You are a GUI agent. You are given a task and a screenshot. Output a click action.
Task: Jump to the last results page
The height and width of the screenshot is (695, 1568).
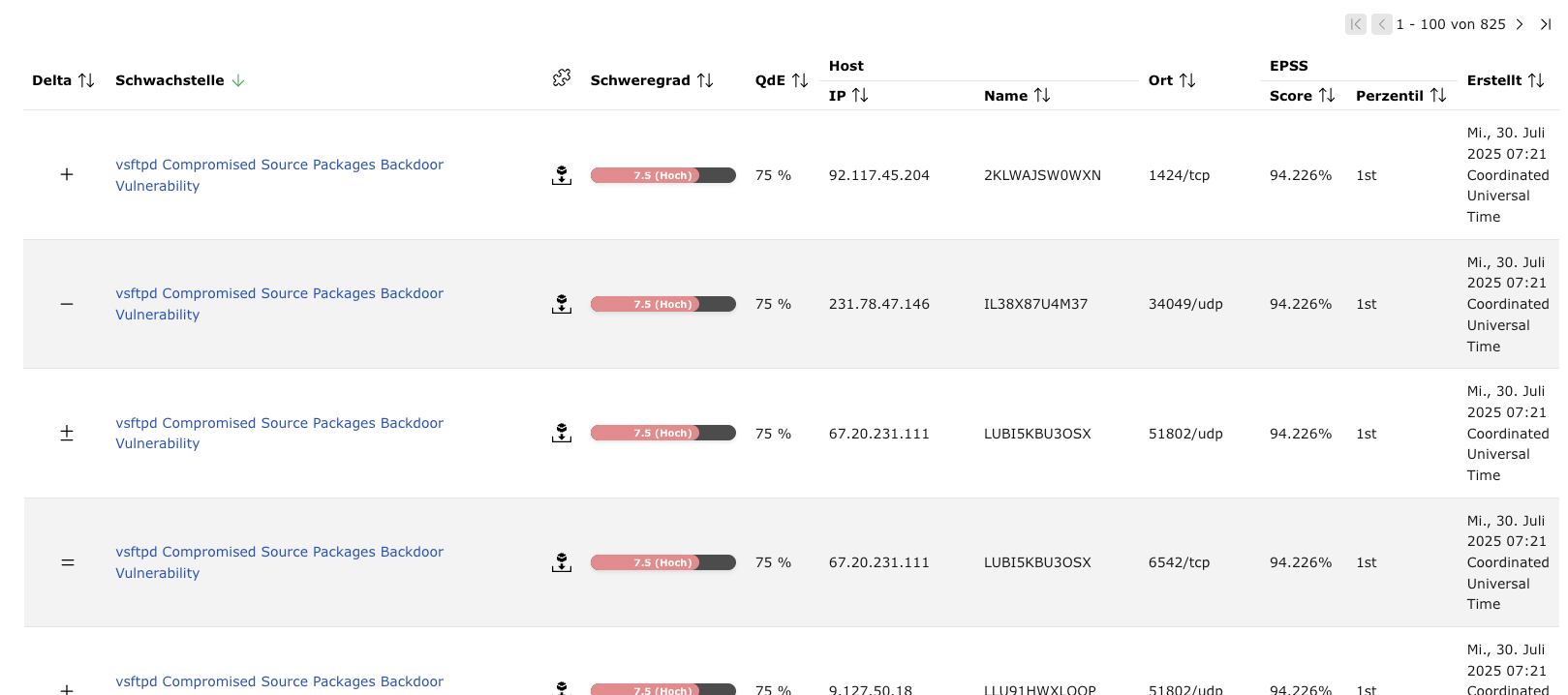pos(1546,24)
